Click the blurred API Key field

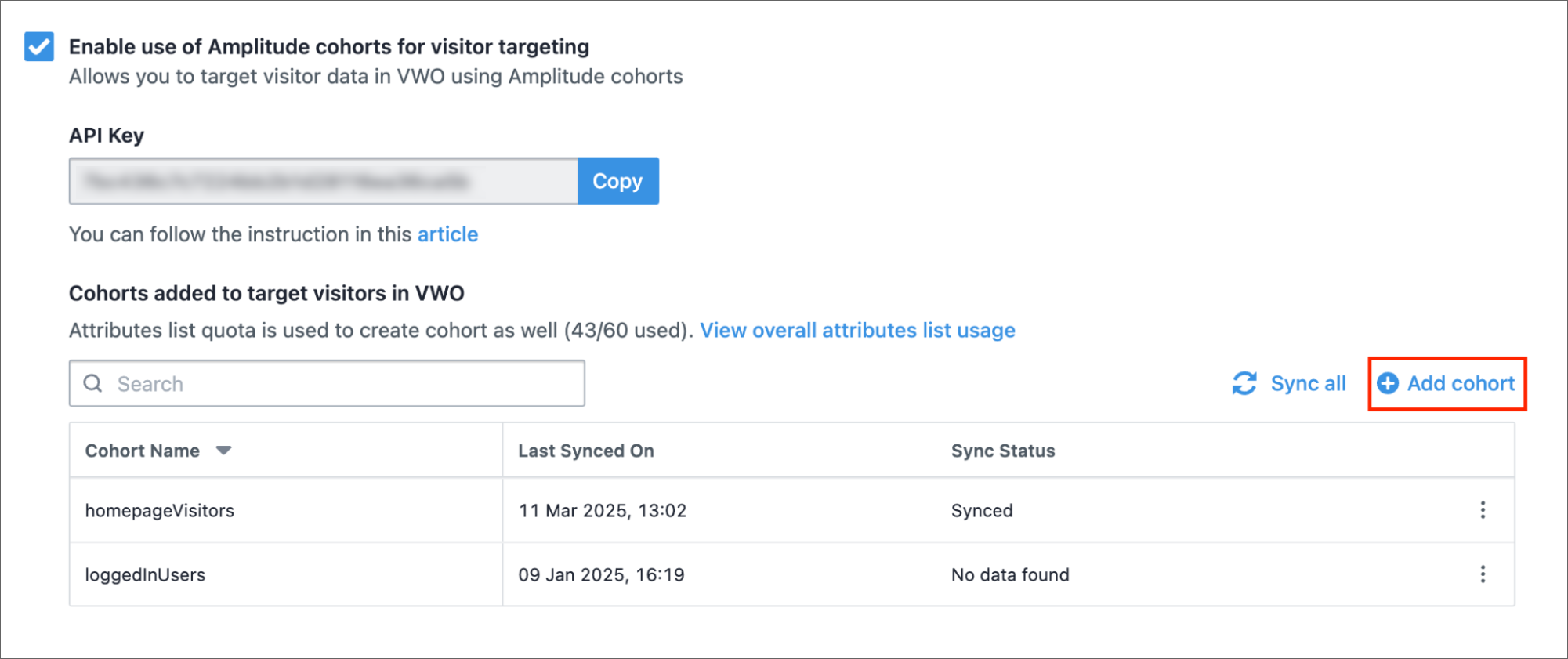point(324,181)
